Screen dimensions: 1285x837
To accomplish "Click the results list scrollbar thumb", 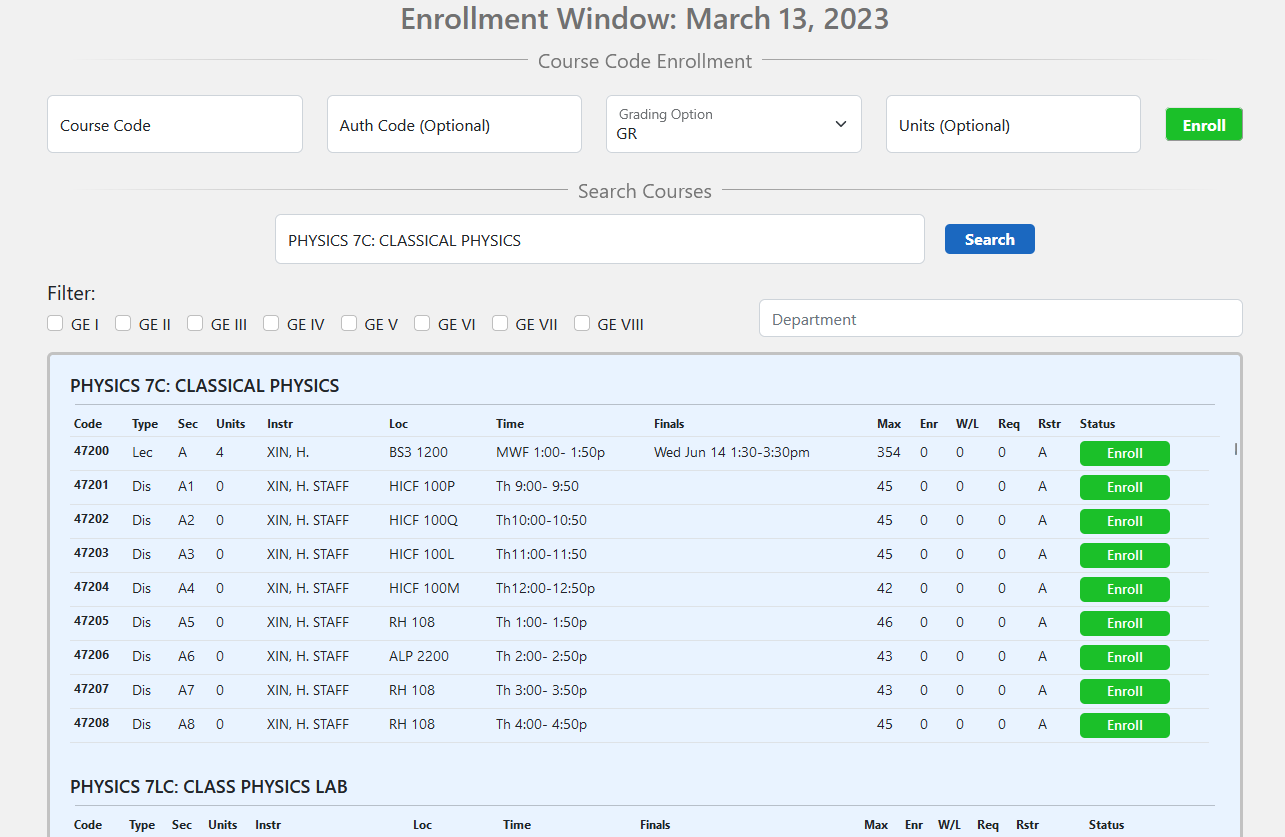I will coord(1236,449).
